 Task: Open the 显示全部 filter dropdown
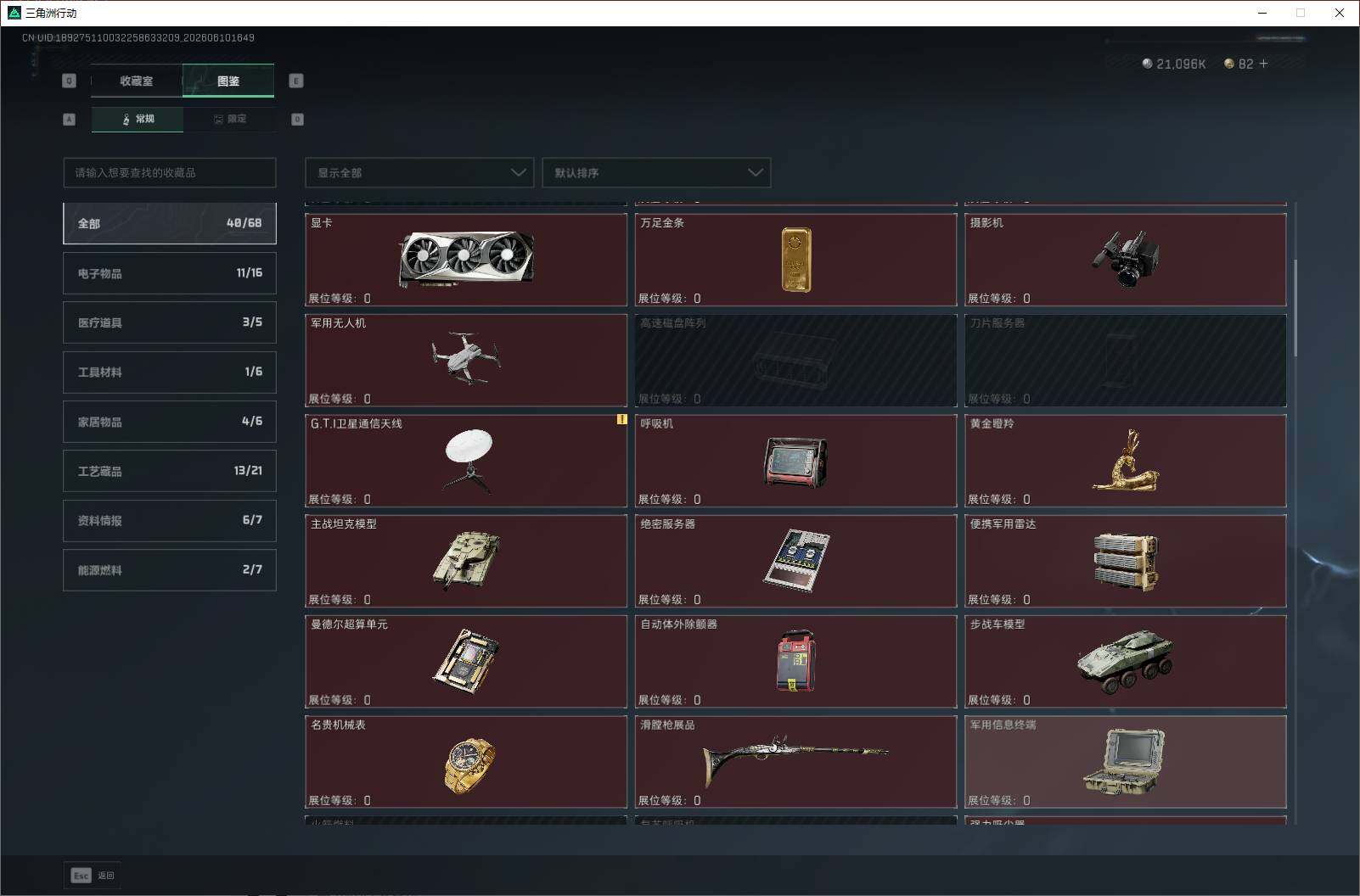click(419, 172)
